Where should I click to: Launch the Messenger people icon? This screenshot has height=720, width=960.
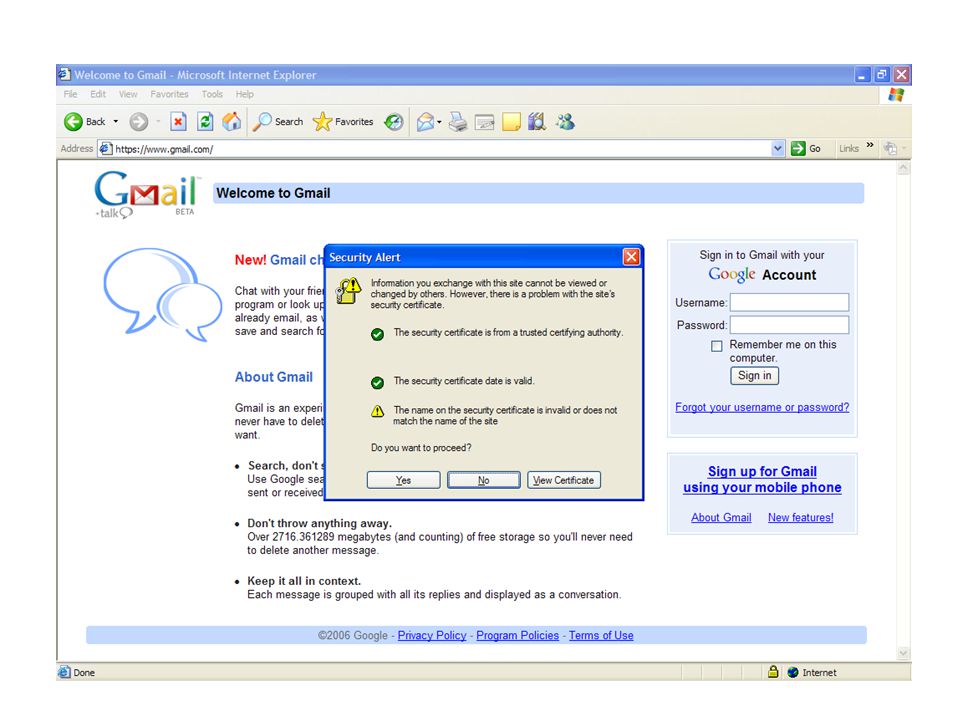tap(565, 122)
